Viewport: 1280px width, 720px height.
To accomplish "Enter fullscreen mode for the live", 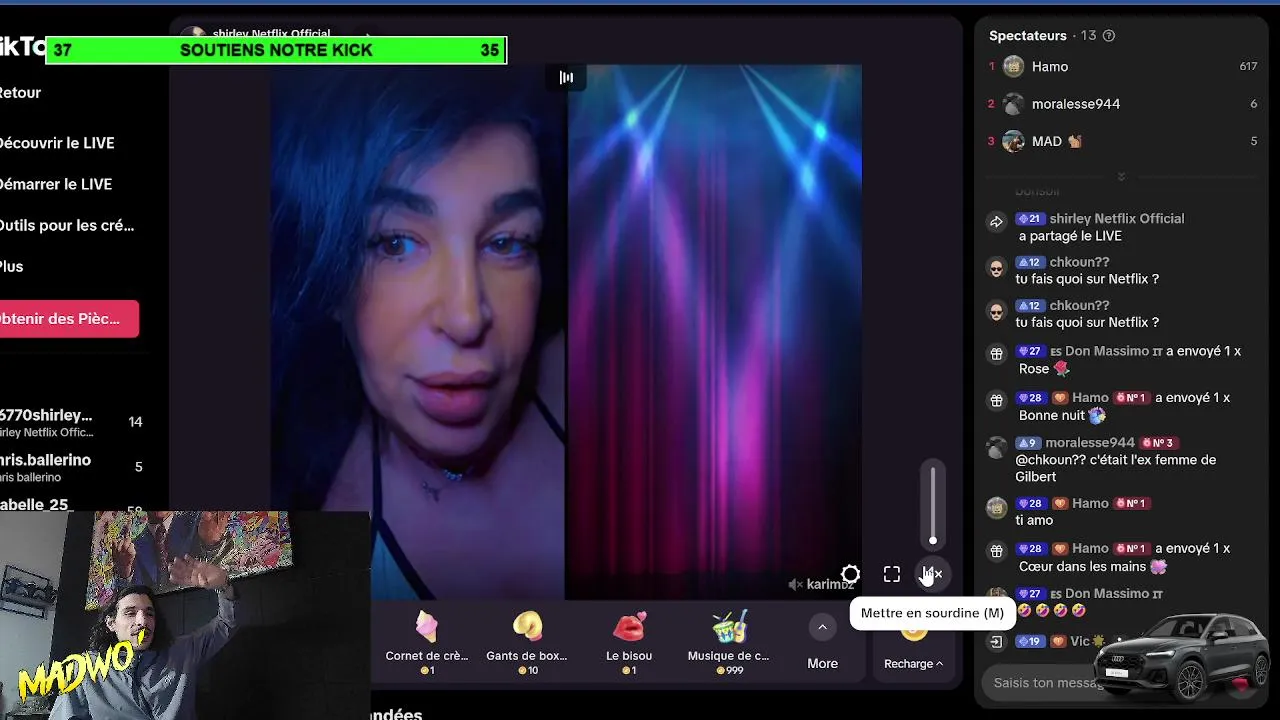I will tap(892, 574).
